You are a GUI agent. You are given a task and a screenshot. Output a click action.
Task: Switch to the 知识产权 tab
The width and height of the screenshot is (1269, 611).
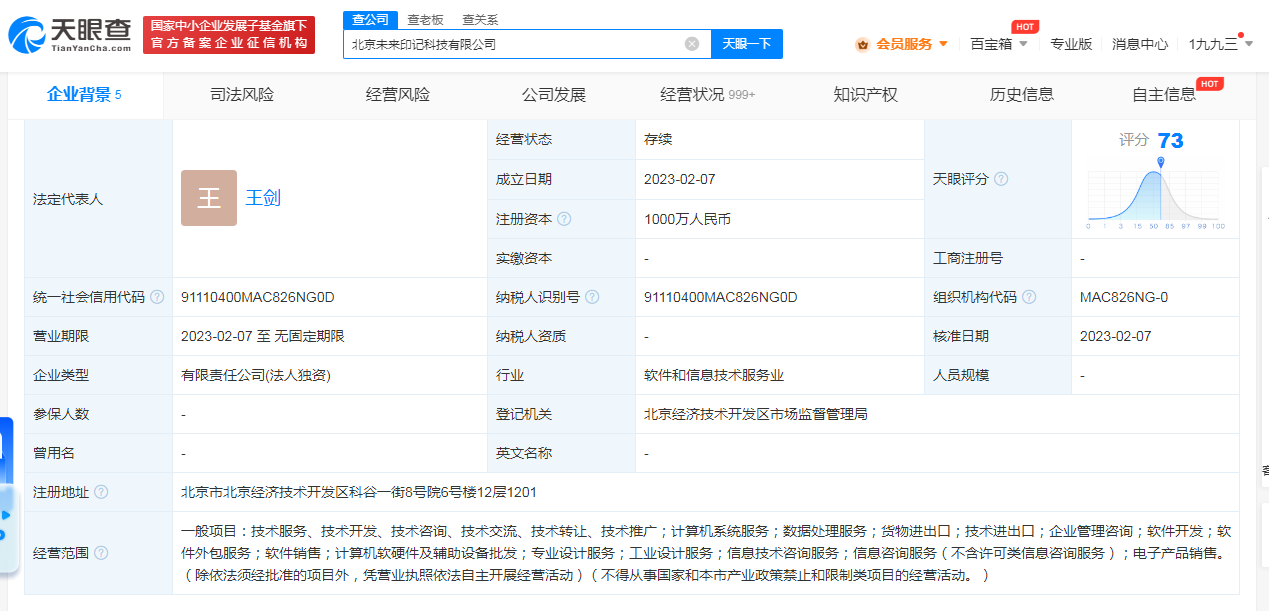865,95
